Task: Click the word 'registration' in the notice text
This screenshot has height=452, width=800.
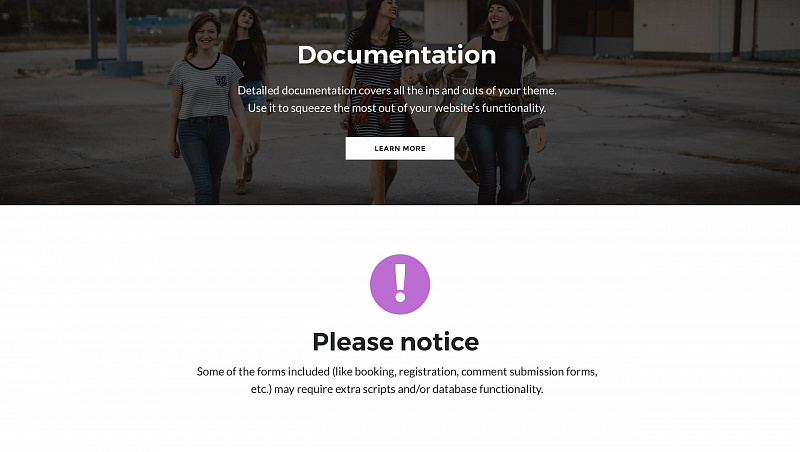Action: (x=429, y=371)
